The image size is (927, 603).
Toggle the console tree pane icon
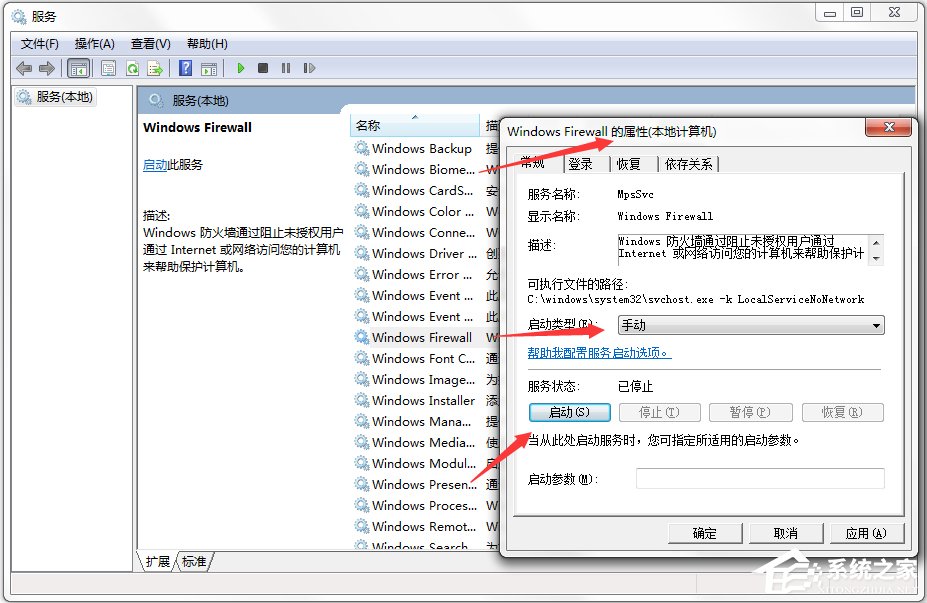(77, 67)
